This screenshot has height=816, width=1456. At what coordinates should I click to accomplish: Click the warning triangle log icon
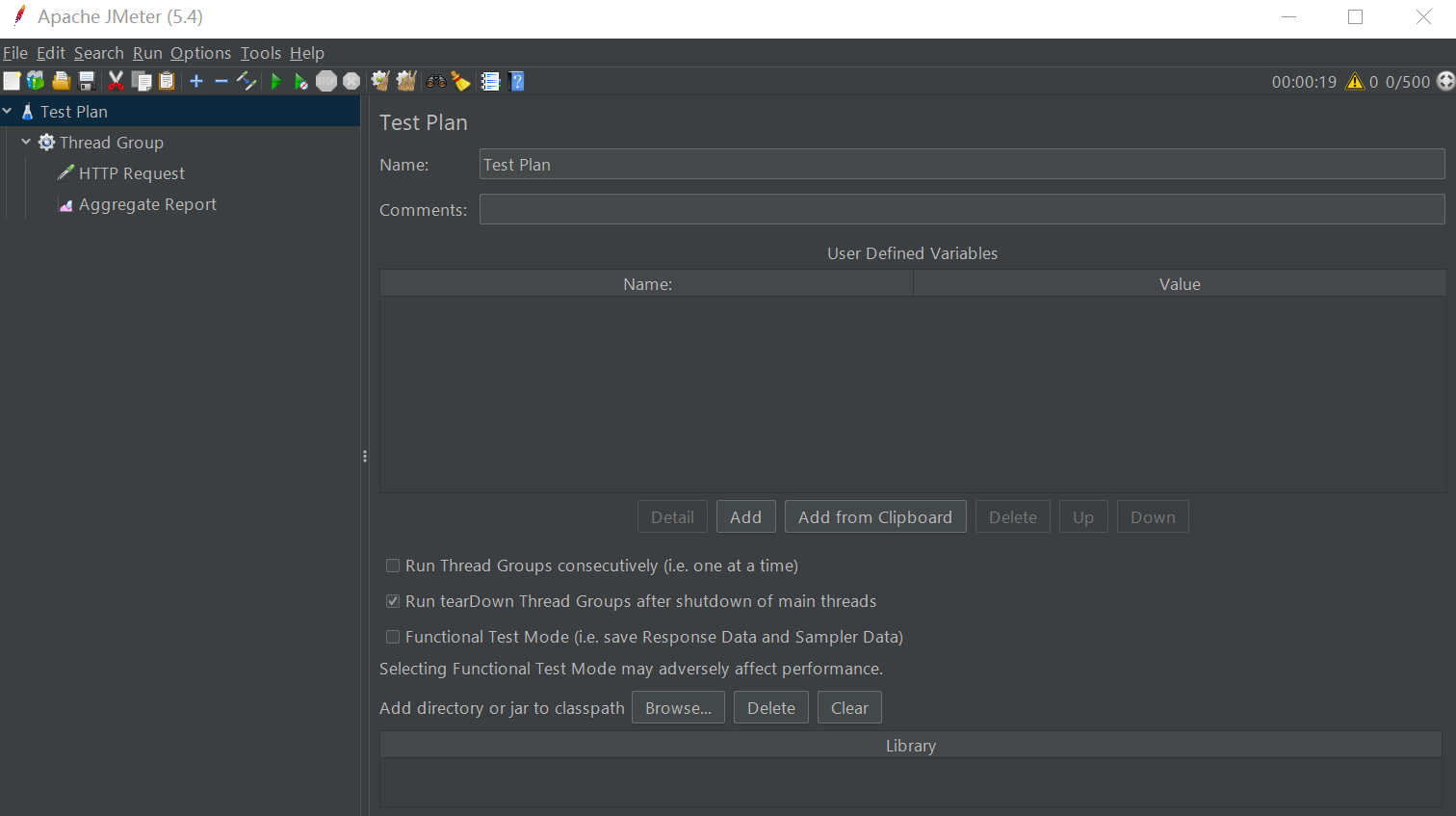click(1355, 82)
